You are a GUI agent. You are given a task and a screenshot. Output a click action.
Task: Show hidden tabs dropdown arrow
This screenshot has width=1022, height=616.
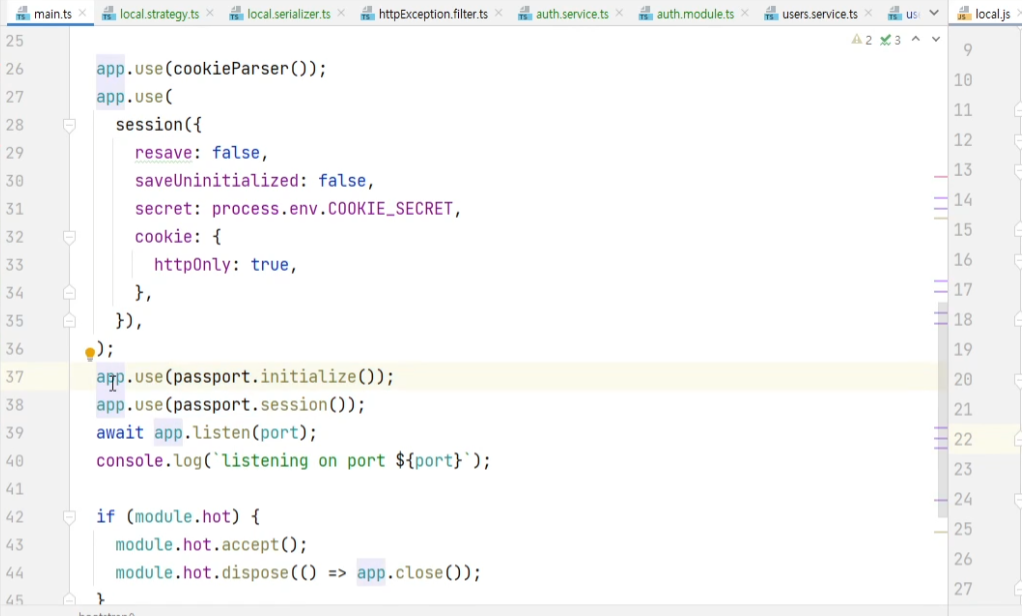tap(934, 13)
